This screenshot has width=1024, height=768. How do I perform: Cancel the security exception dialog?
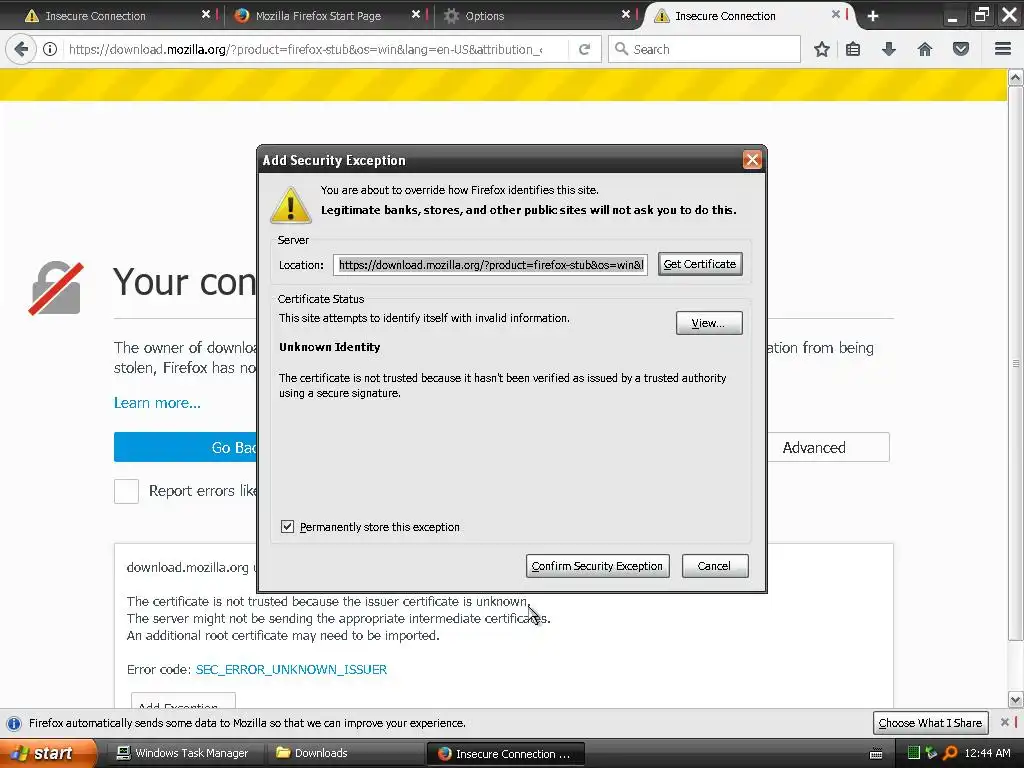715,566
